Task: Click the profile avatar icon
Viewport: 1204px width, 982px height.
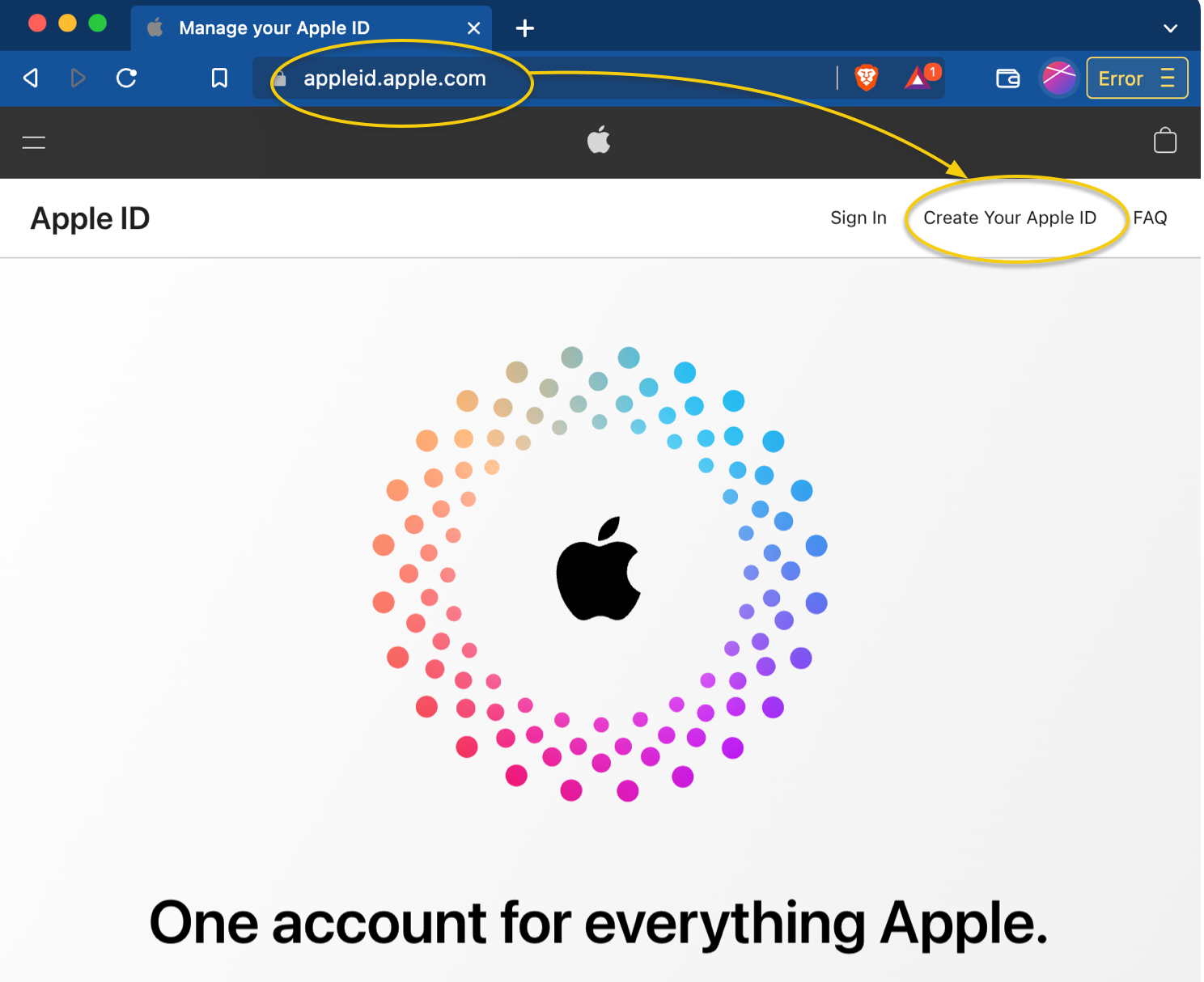Action: [1058, 78]
